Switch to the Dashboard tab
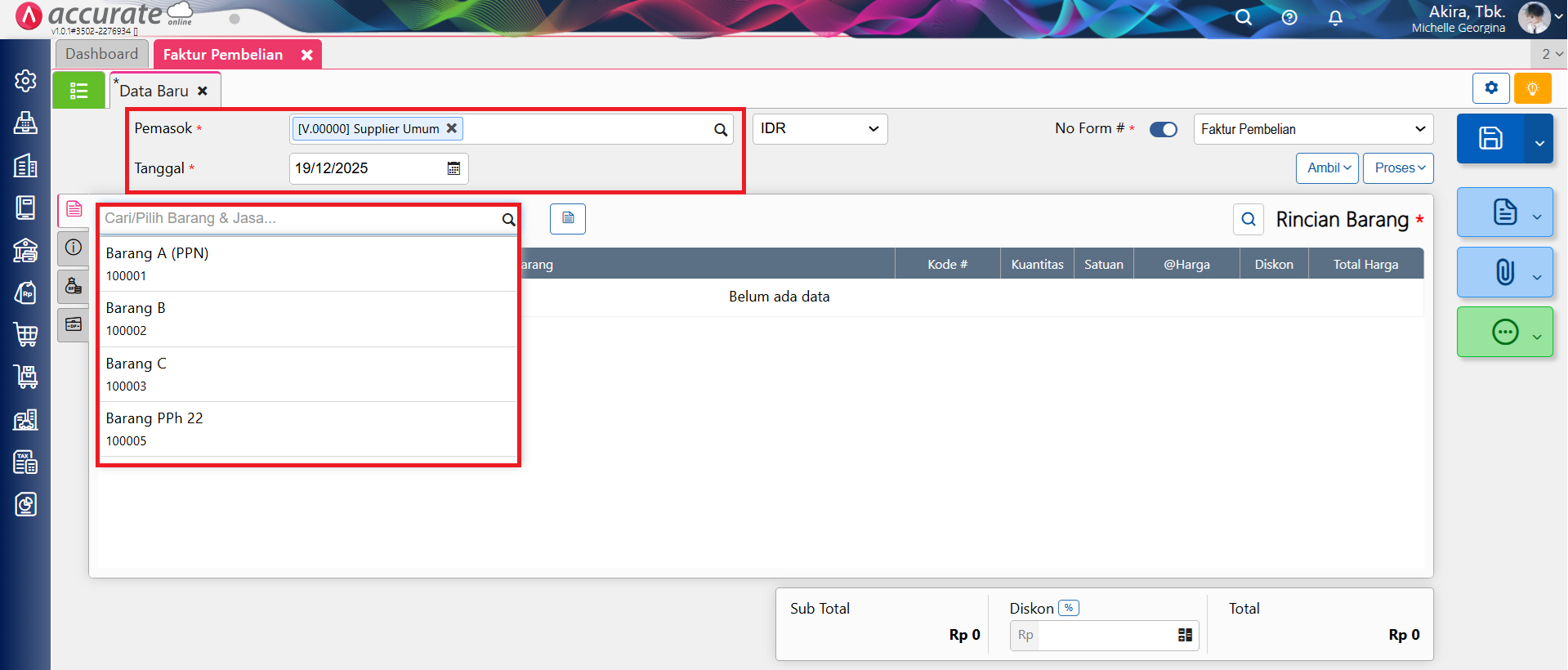The height and width of the screenshot is (670, 1568). pyautogui.click(x=102, y=54)
